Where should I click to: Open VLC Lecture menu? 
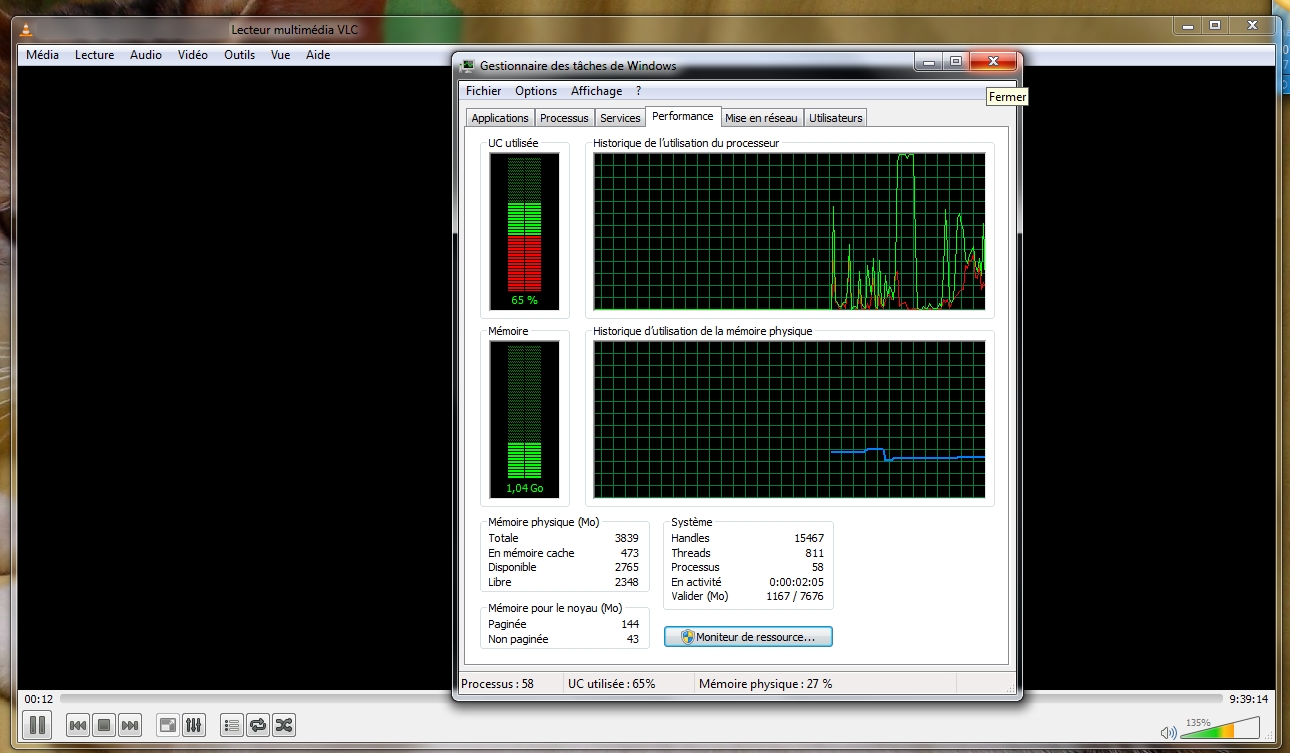(94, 55)
